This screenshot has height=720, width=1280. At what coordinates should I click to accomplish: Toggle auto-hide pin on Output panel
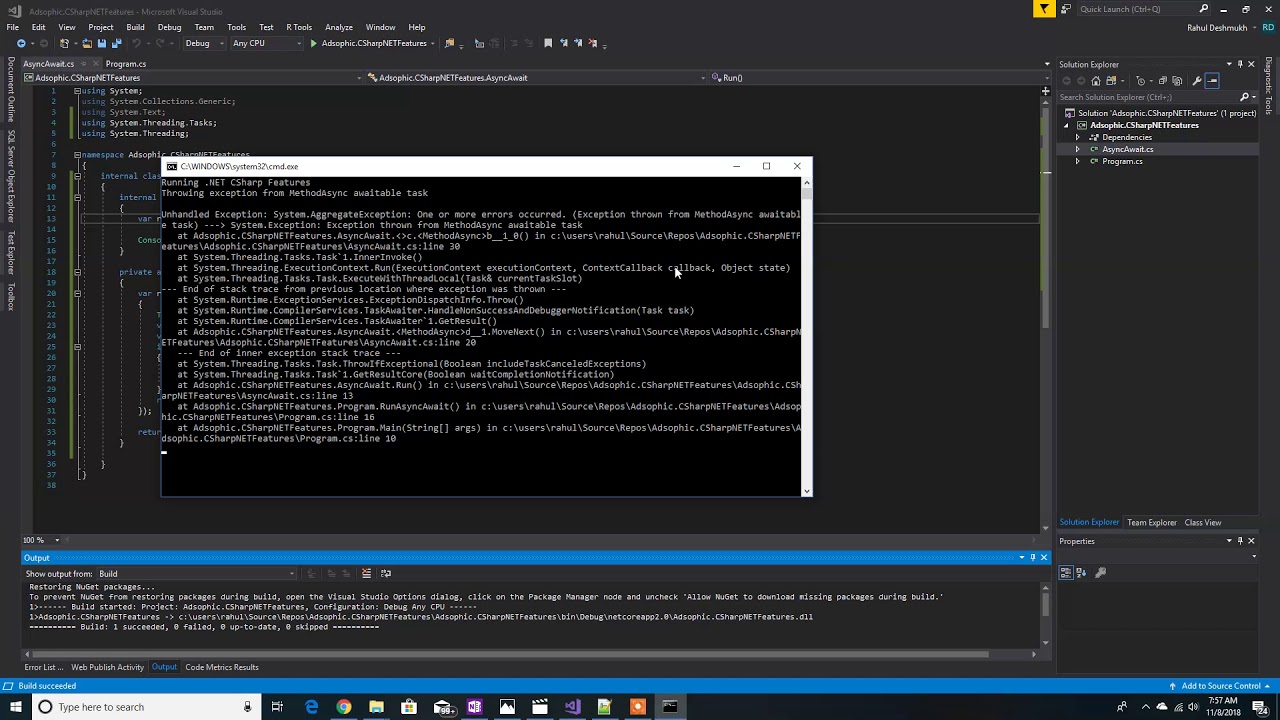pyautogui.click(x=1033, y=557)
